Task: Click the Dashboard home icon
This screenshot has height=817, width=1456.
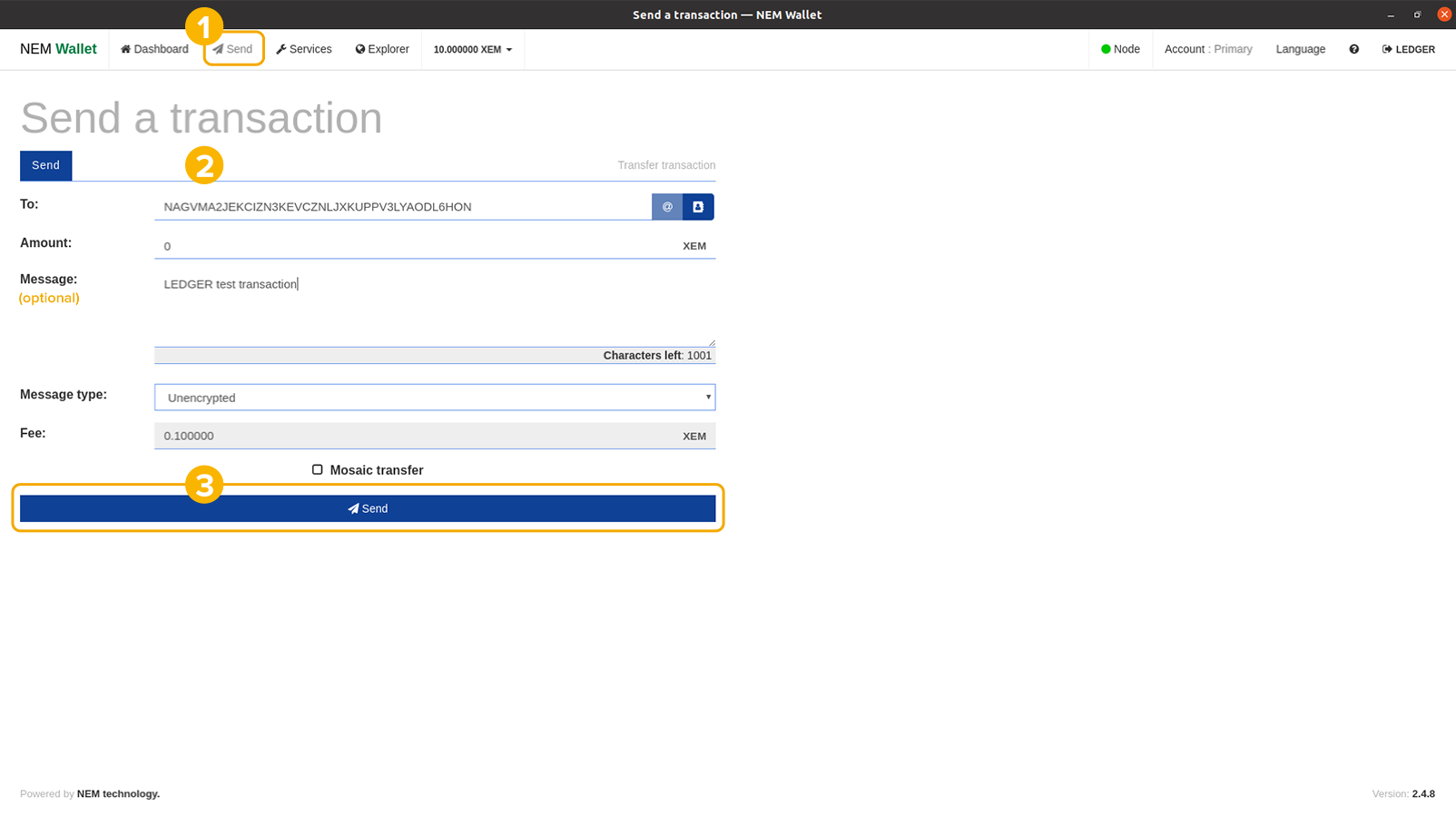Action: click(x=125, y=49)
